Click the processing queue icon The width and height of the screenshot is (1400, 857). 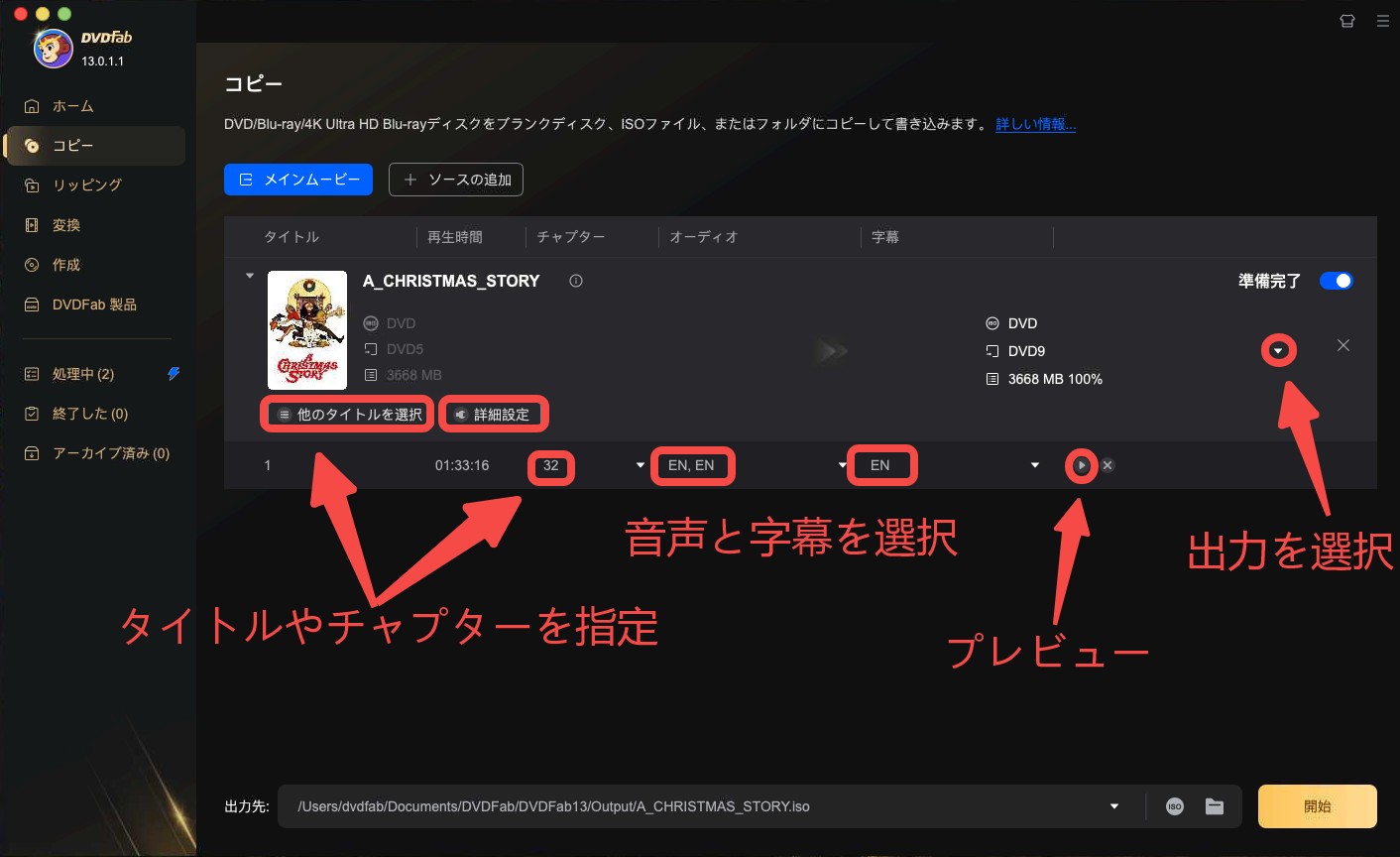coord(32,374)
